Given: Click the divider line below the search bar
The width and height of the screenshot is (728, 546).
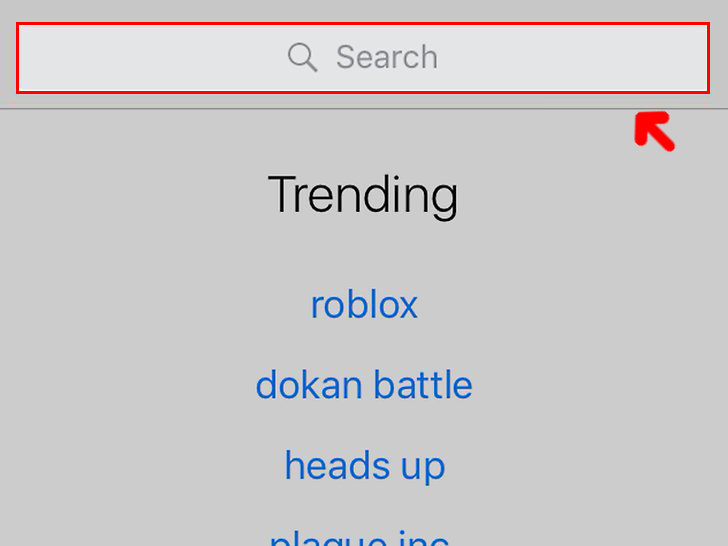Looking at the screenshot, I should (x=364, y=109).
